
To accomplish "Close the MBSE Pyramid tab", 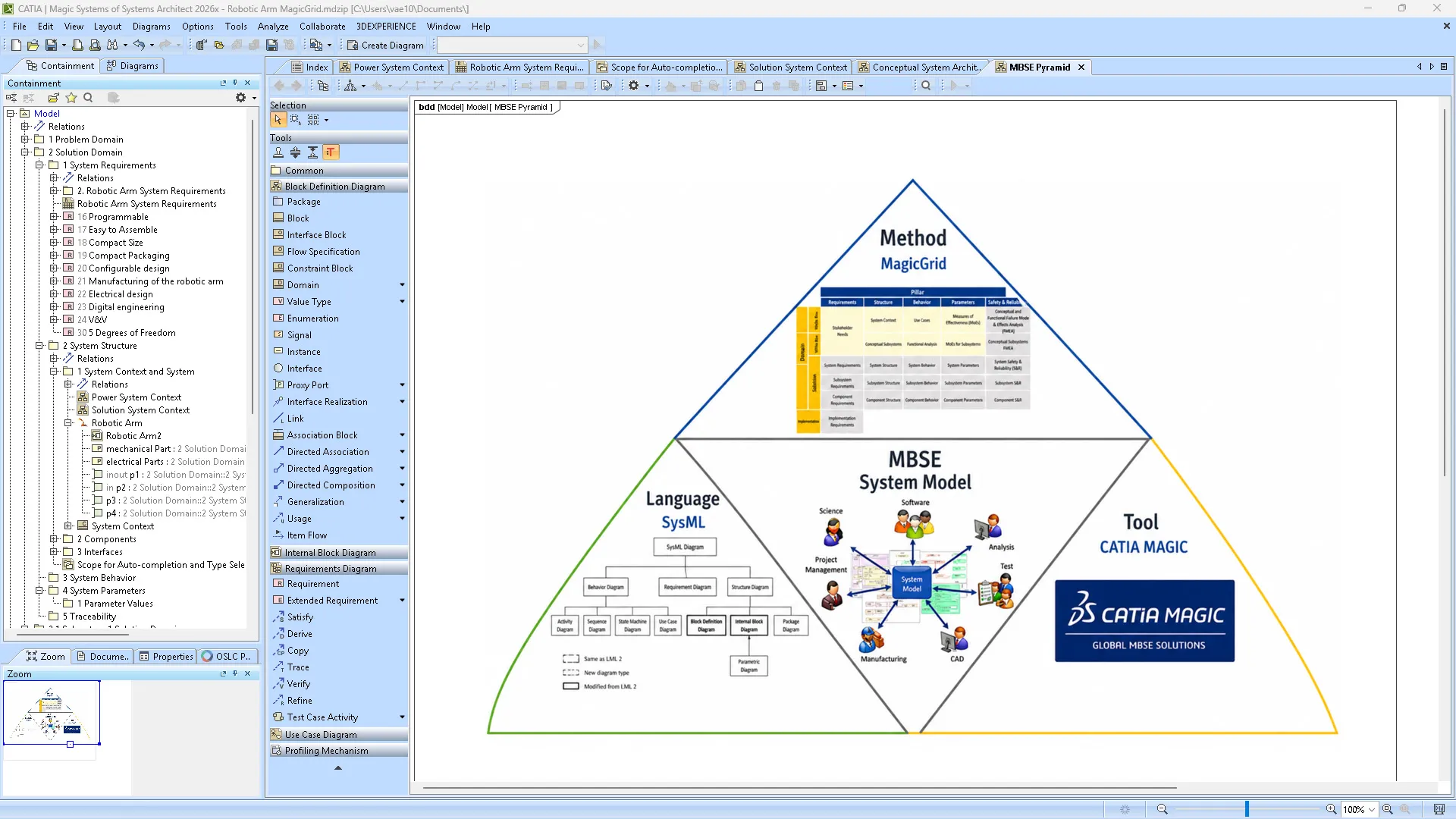I will [1081, 67].
